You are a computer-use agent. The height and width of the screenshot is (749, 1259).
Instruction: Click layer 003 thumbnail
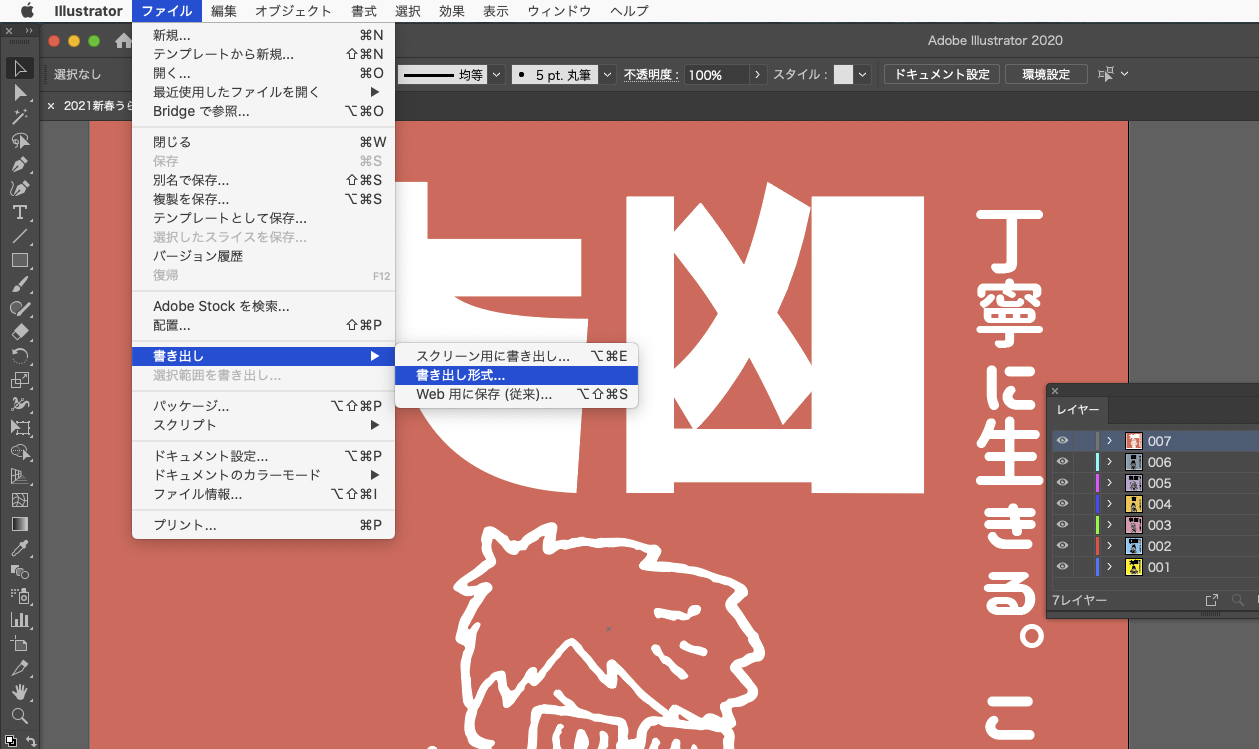(1134, 525)
